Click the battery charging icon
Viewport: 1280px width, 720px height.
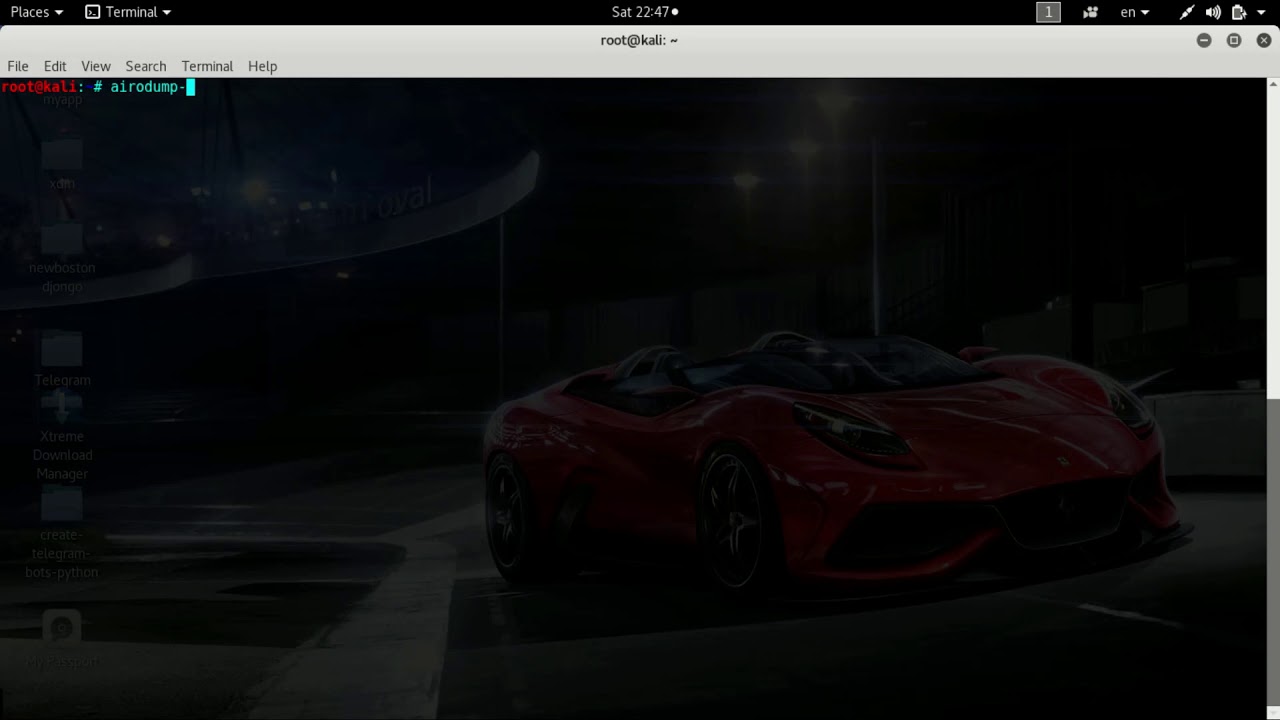[1239, 12]
